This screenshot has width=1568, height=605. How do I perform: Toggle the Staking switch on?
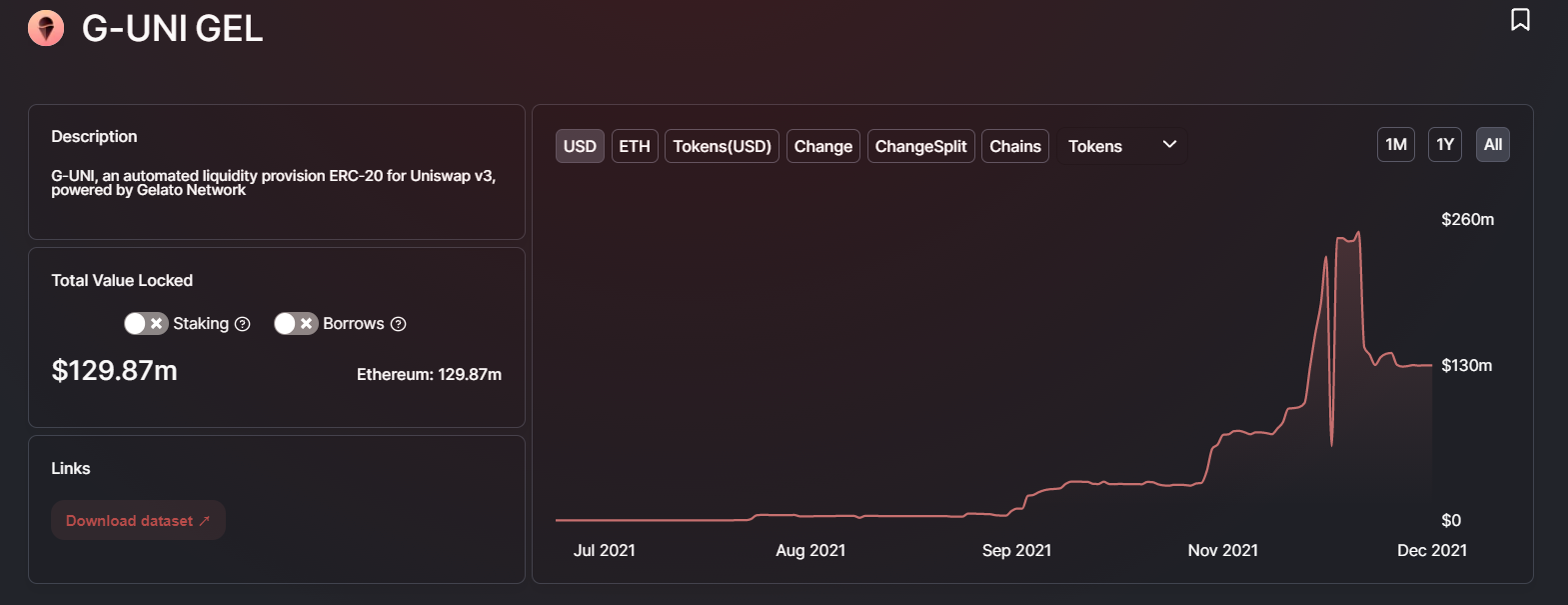(x=146, y=323)
